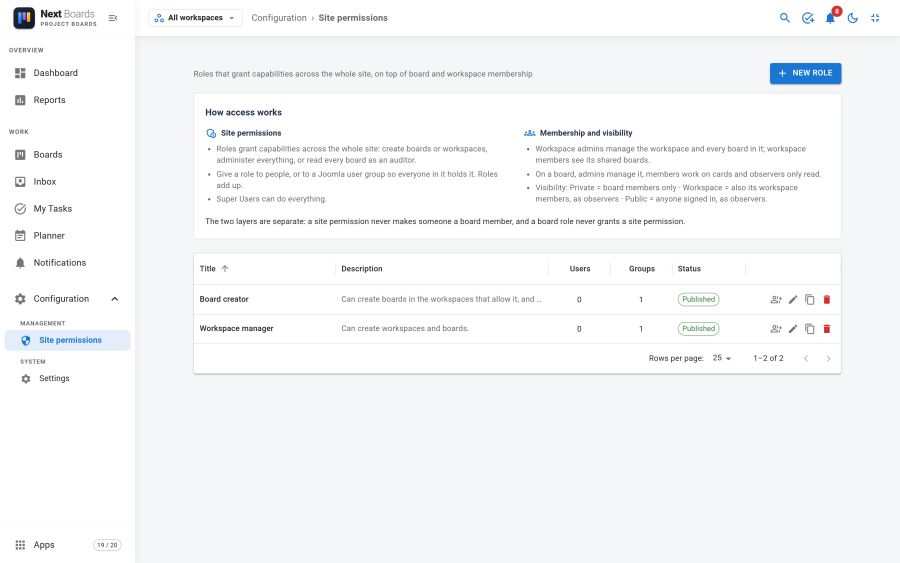Screen dimensions: 900x563
Task: Click the Published badge for Board creator
Action: 699,300
